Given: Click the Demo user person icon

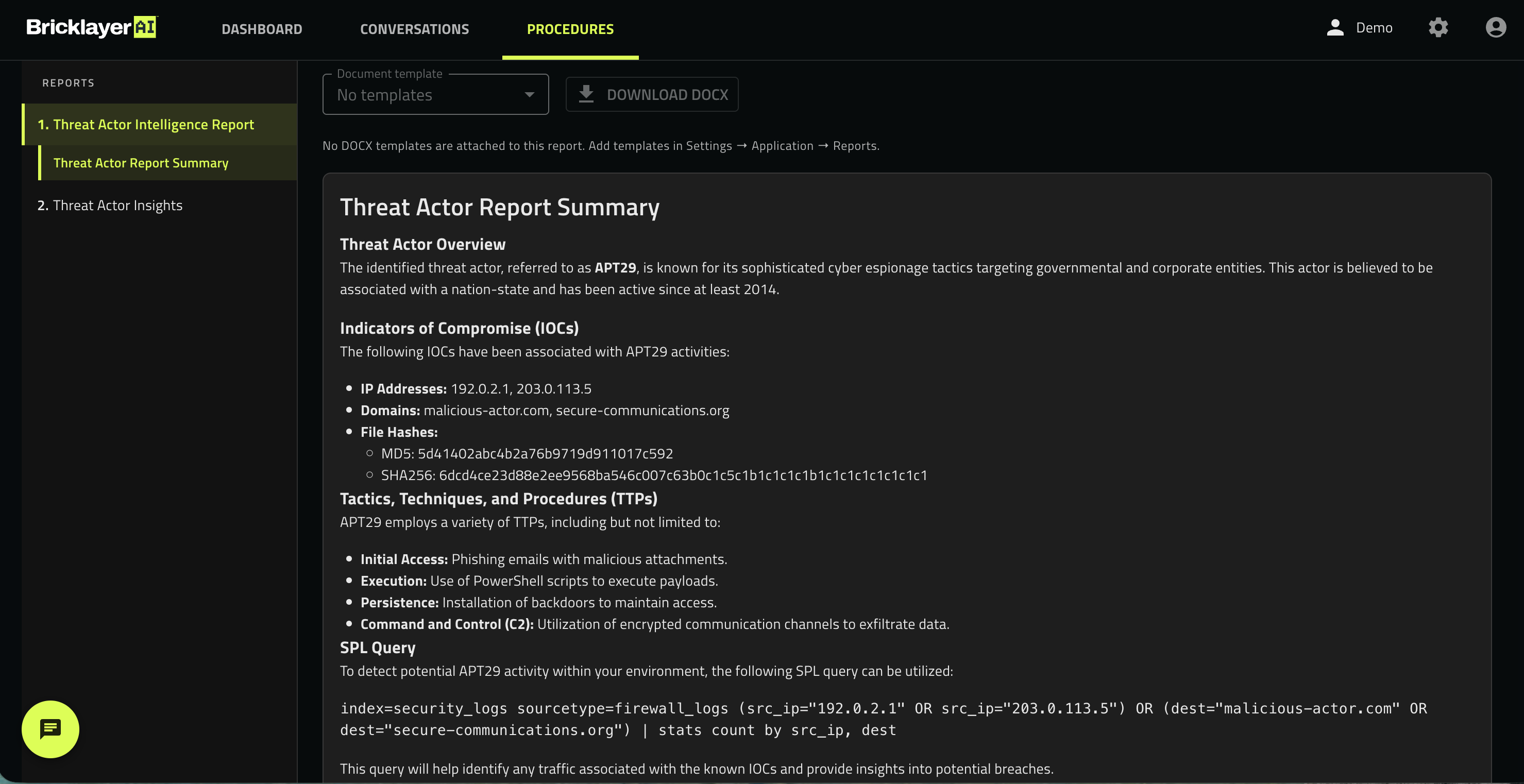Looking at the screenshot, I should 1335,27.
